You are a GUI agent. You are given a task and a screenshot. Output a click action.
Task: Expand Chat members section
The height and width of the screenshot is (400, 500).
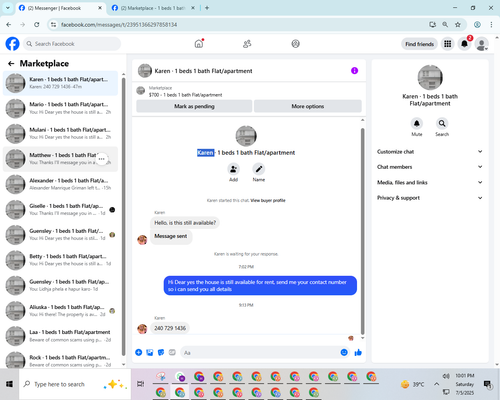(430, 167)
